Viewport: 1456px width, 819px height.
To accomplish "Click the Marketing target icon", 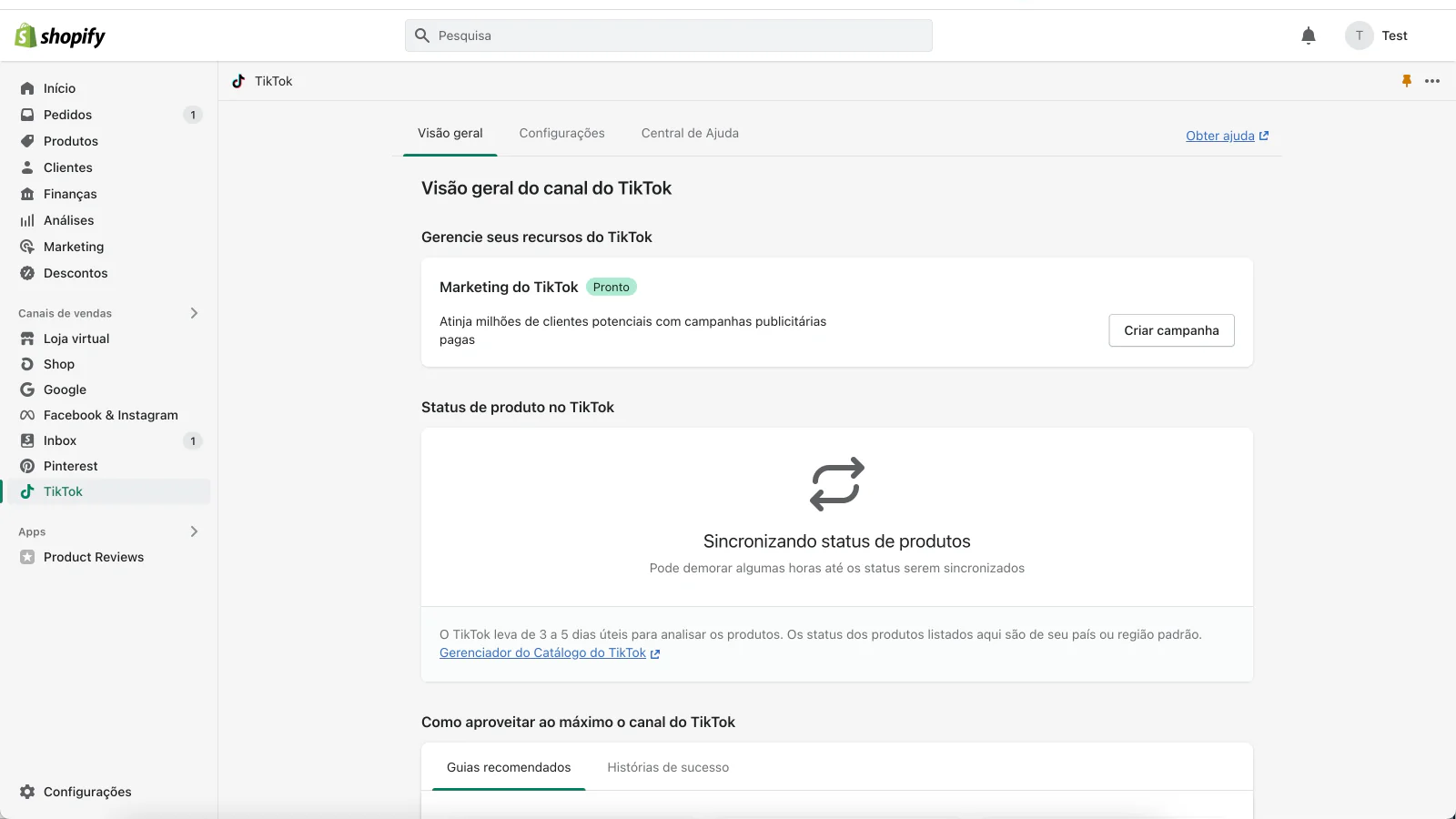I will point(27,247).
